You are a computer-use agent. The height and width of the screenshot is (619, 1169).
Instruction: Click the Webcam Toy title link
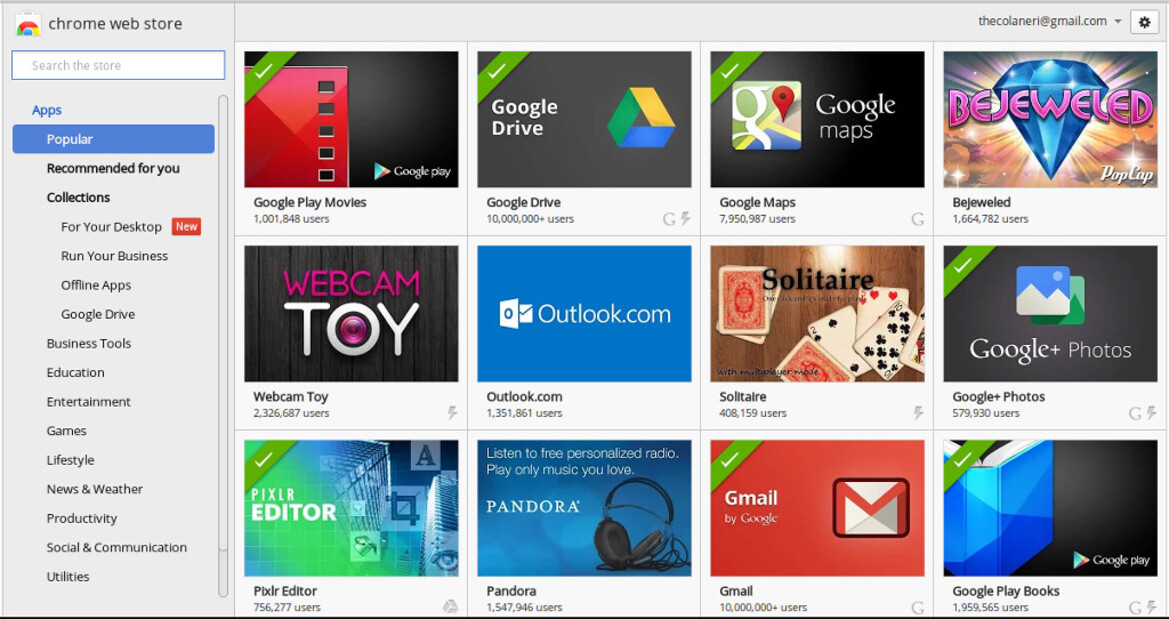tap(291, 397)
